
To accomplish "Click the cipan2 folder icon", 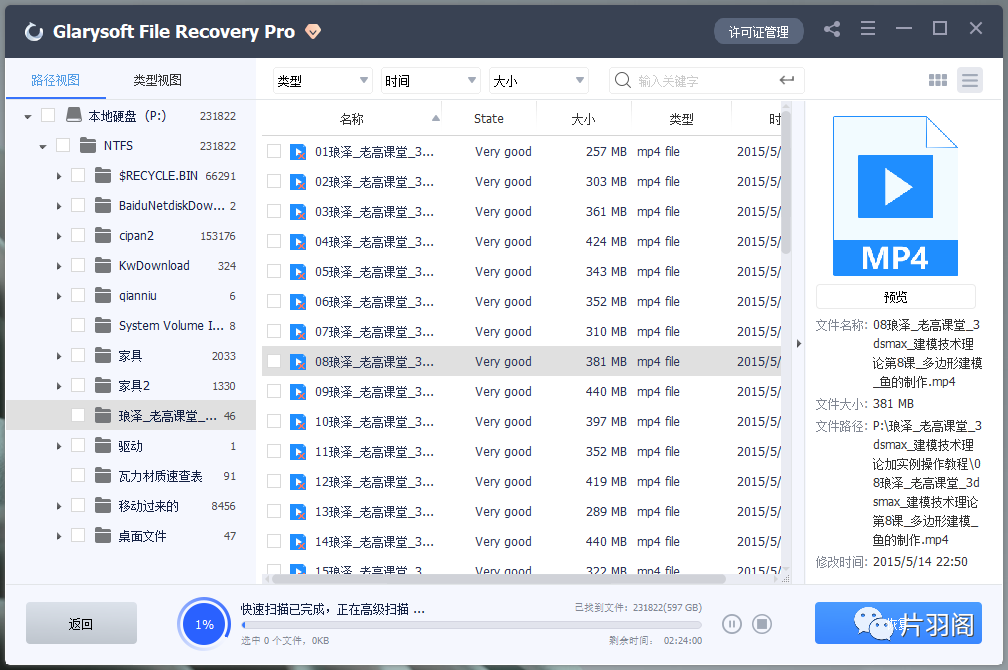I will coord(103,235).
